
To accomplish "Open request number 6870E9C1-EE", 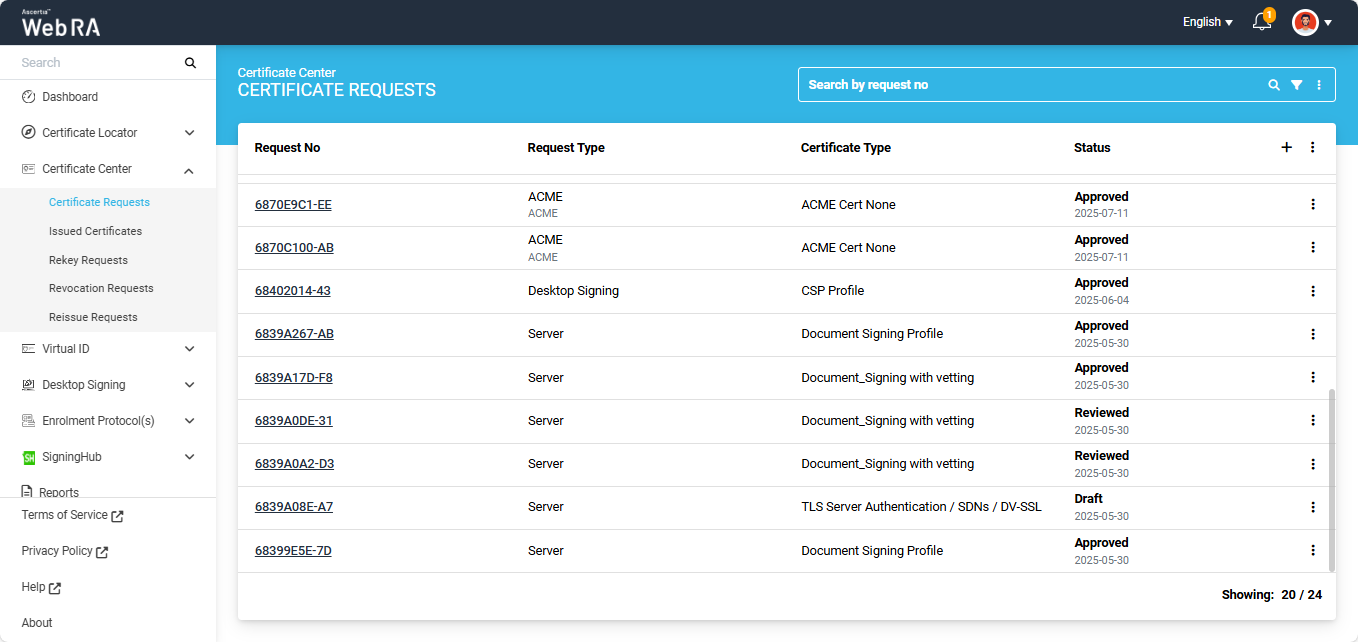I will pyautogui.click(x=293, y=205).
